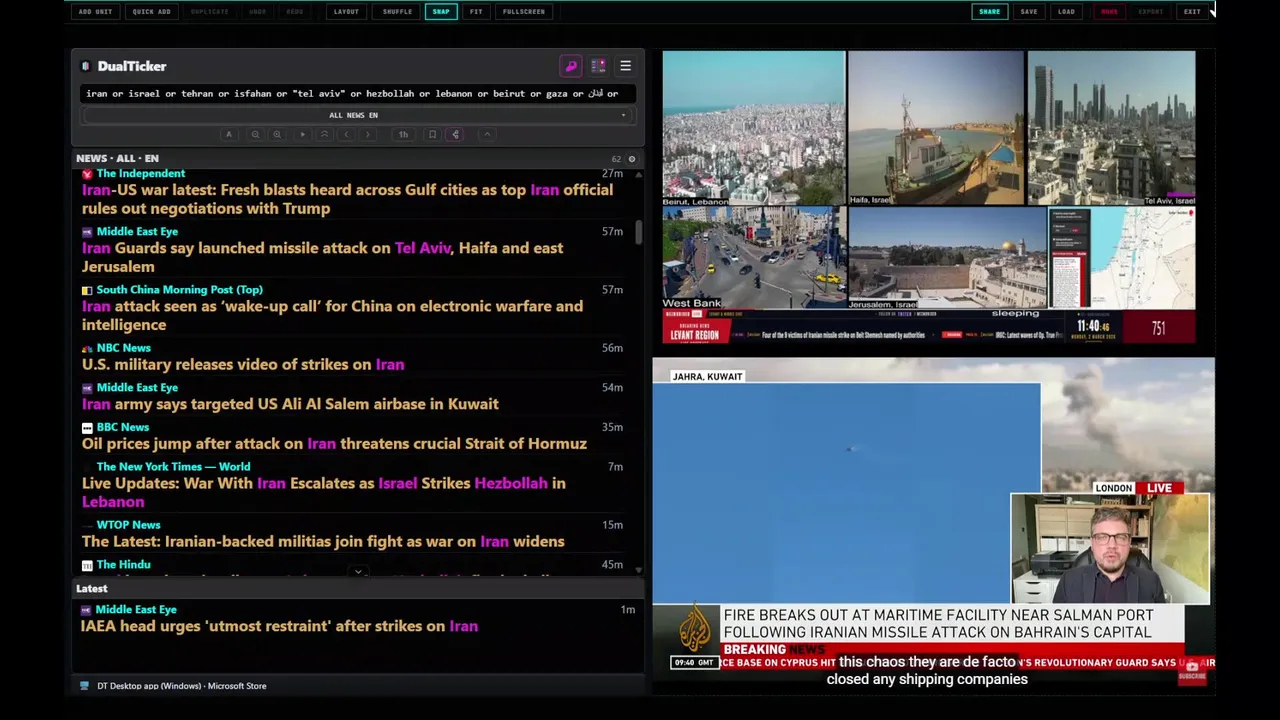This screenshot has width=1280, height=720.
Task: Click the play ticker icon
Action: coord(302,134)
